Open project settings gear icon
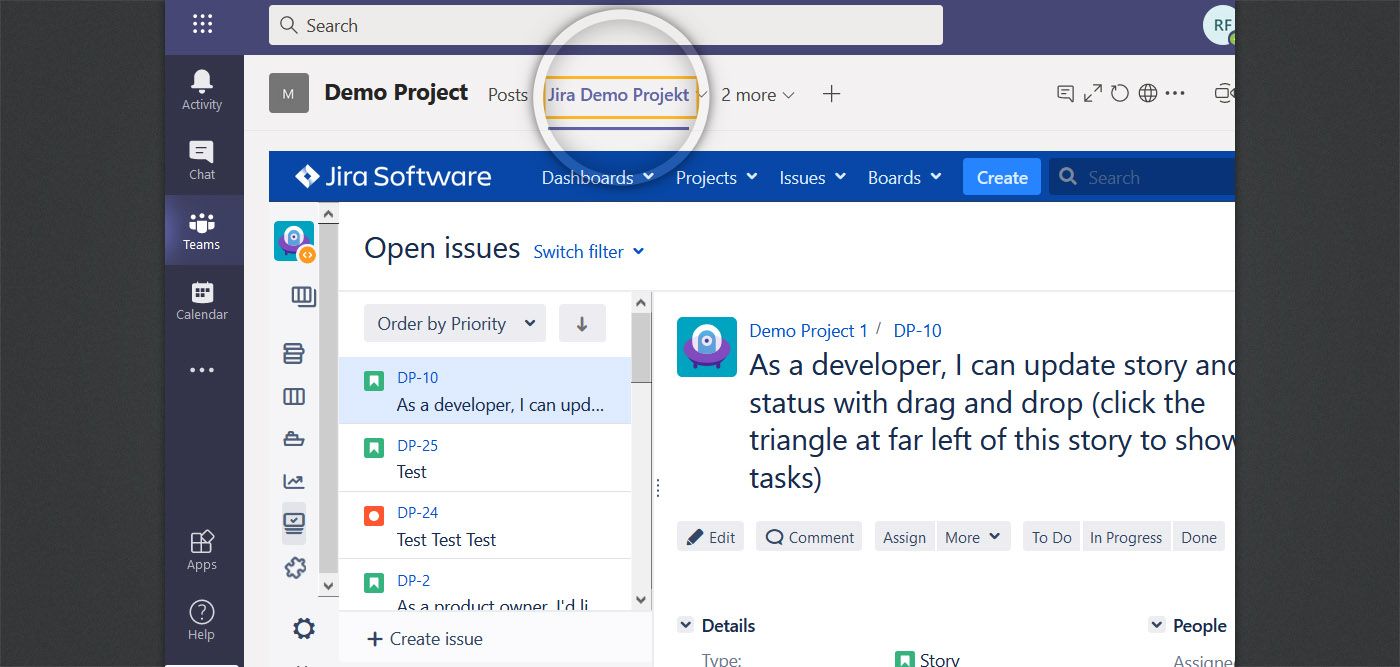 tap(303, 628)
